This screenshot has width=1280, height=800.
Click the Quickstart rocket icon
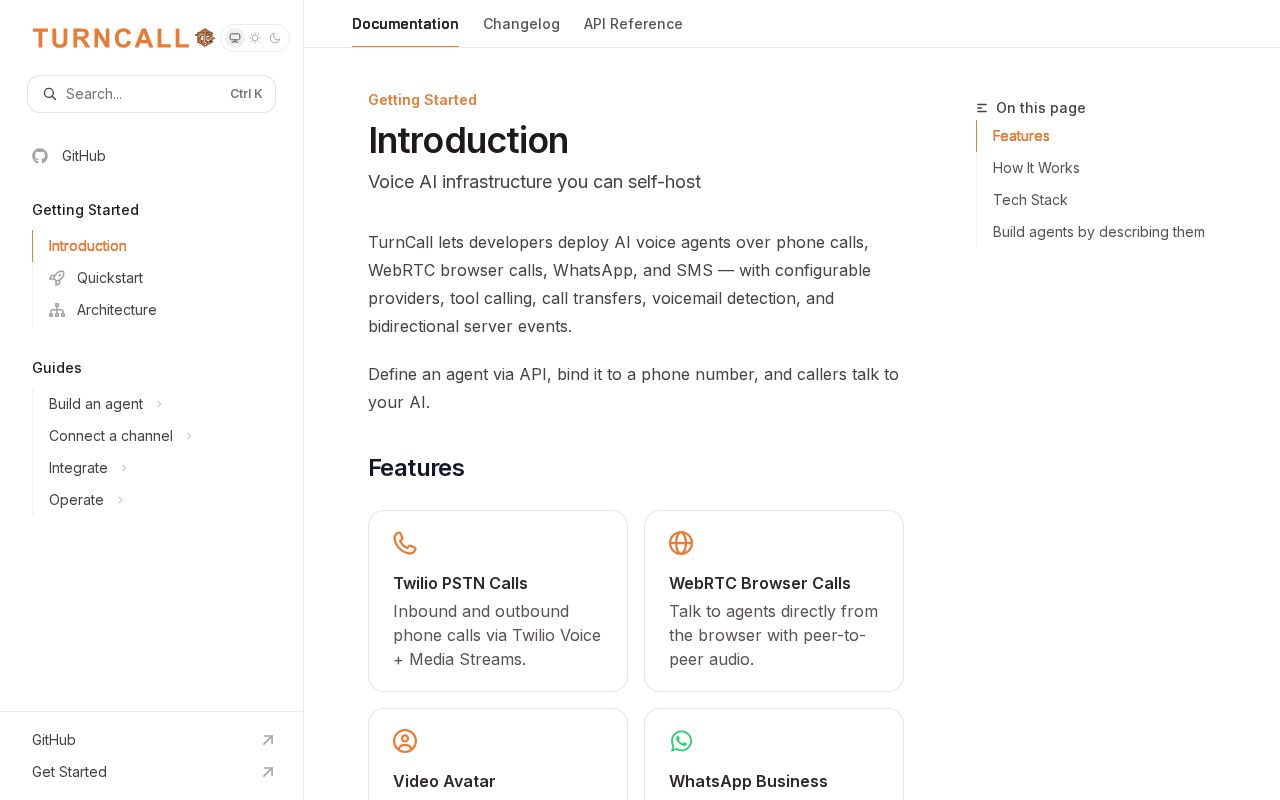coord(57,278)
